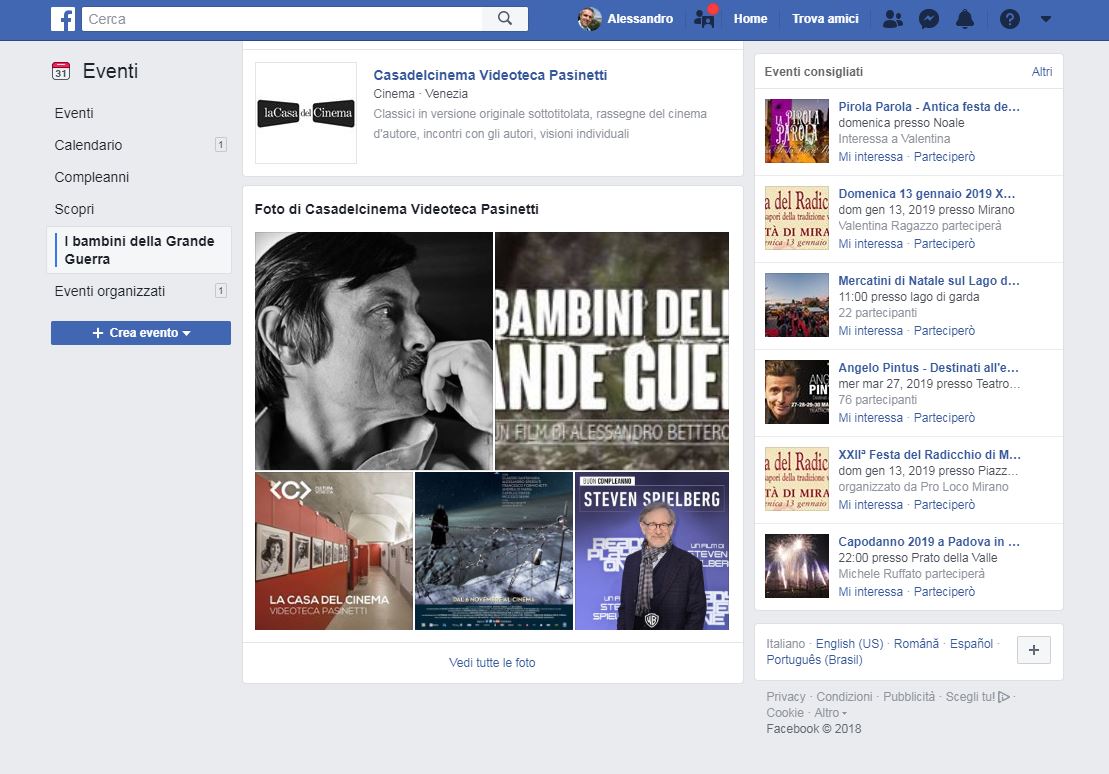Click Parteciperò for Festa del Radicchio

[x=944, y=504]
